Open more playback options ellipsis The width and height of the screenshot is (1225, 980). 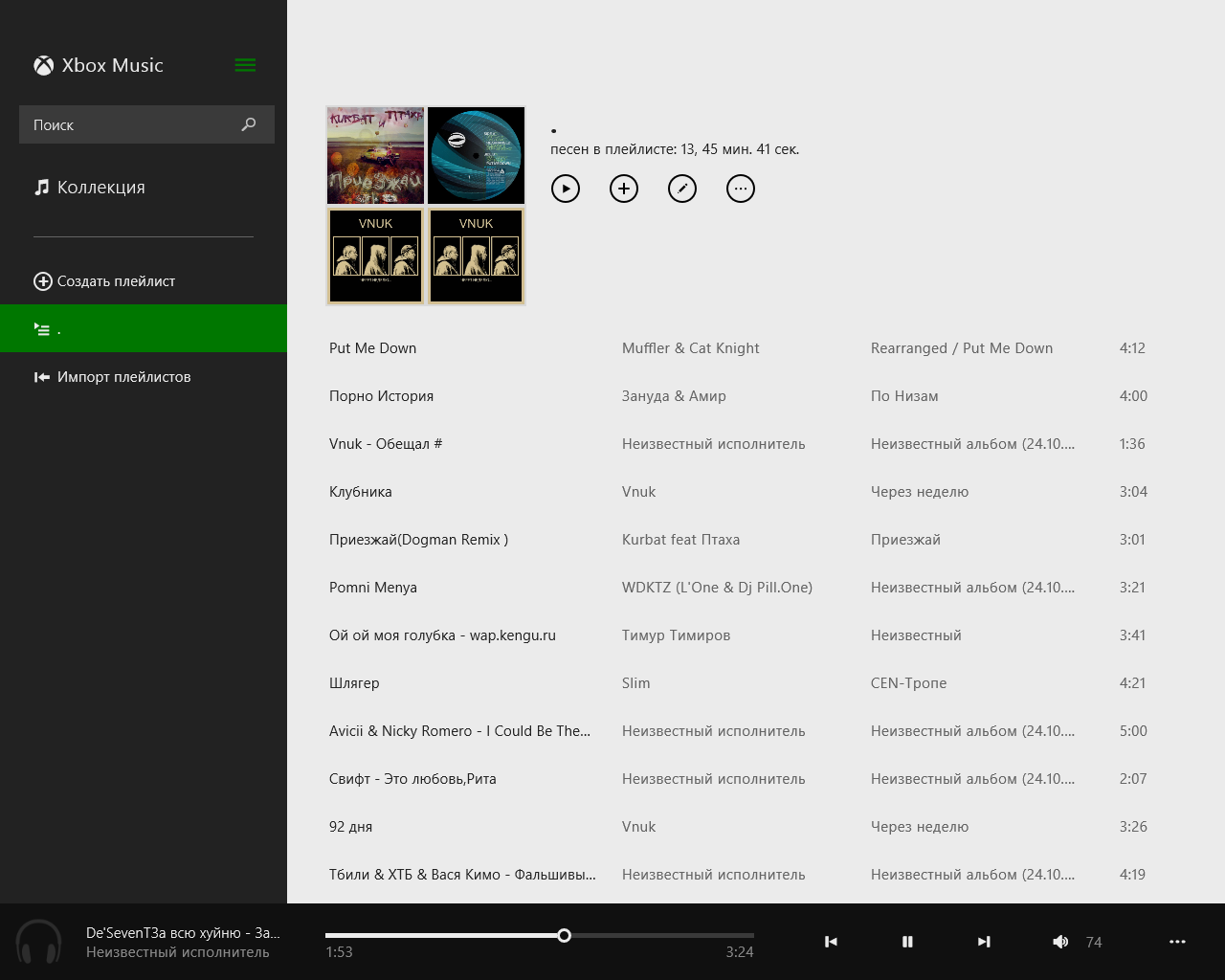pos(1177,942)
